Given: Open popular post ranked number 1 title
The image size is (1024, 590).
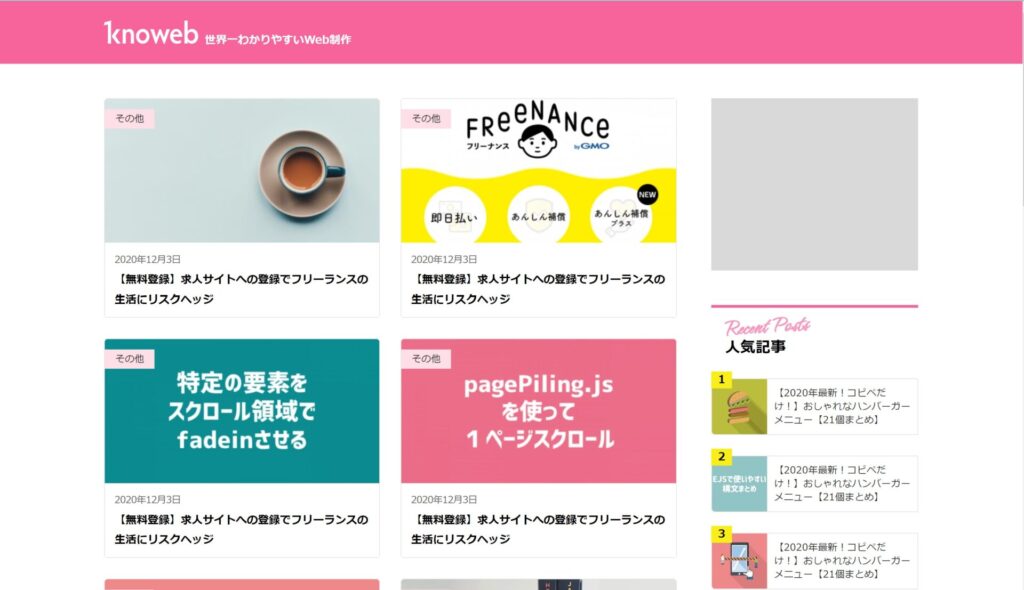Looking at the screenshot, I should pyautogui.click(x=842, y=406).
